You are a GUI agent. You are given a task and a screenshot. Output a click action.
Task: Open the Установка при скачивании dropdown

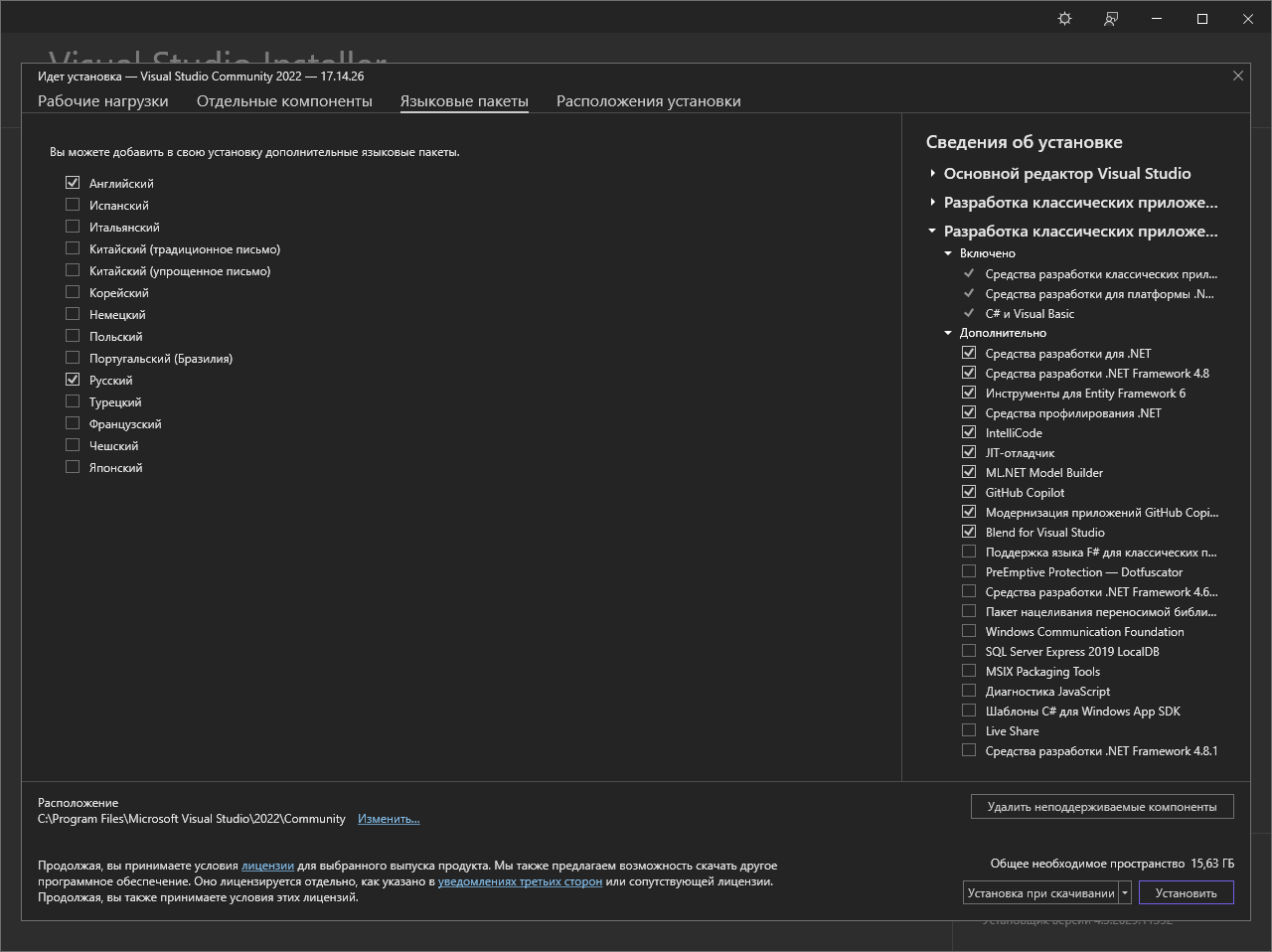click(x=1040, y=892)
